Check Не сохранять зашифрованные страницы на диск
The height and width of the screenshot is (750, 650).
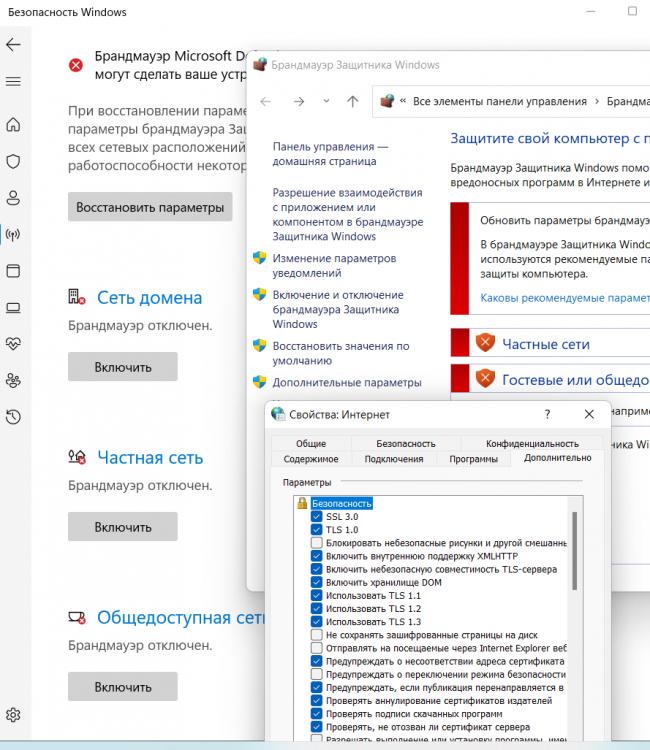(316, 635)
